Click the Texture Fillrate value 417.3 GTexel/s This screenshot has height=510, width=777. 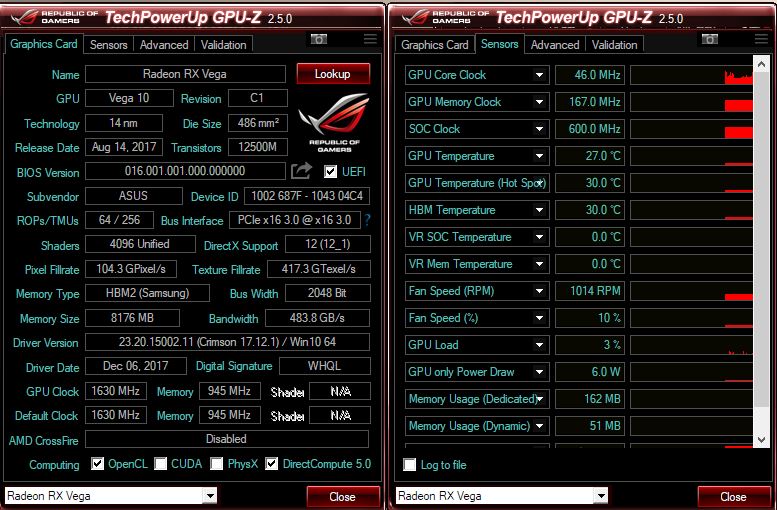pos(319,269)
